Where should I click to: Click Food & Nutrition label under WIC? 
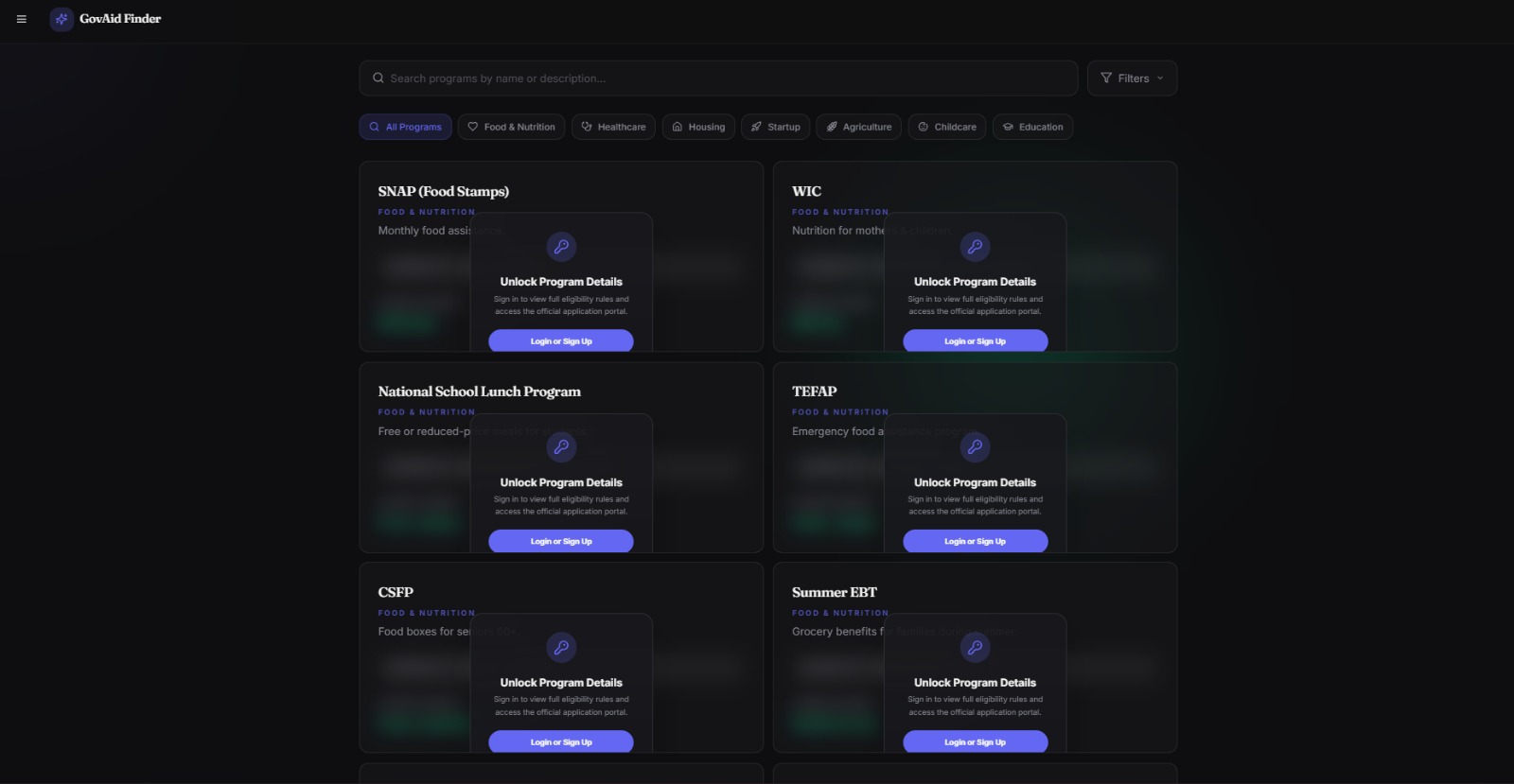click(840, 212)
